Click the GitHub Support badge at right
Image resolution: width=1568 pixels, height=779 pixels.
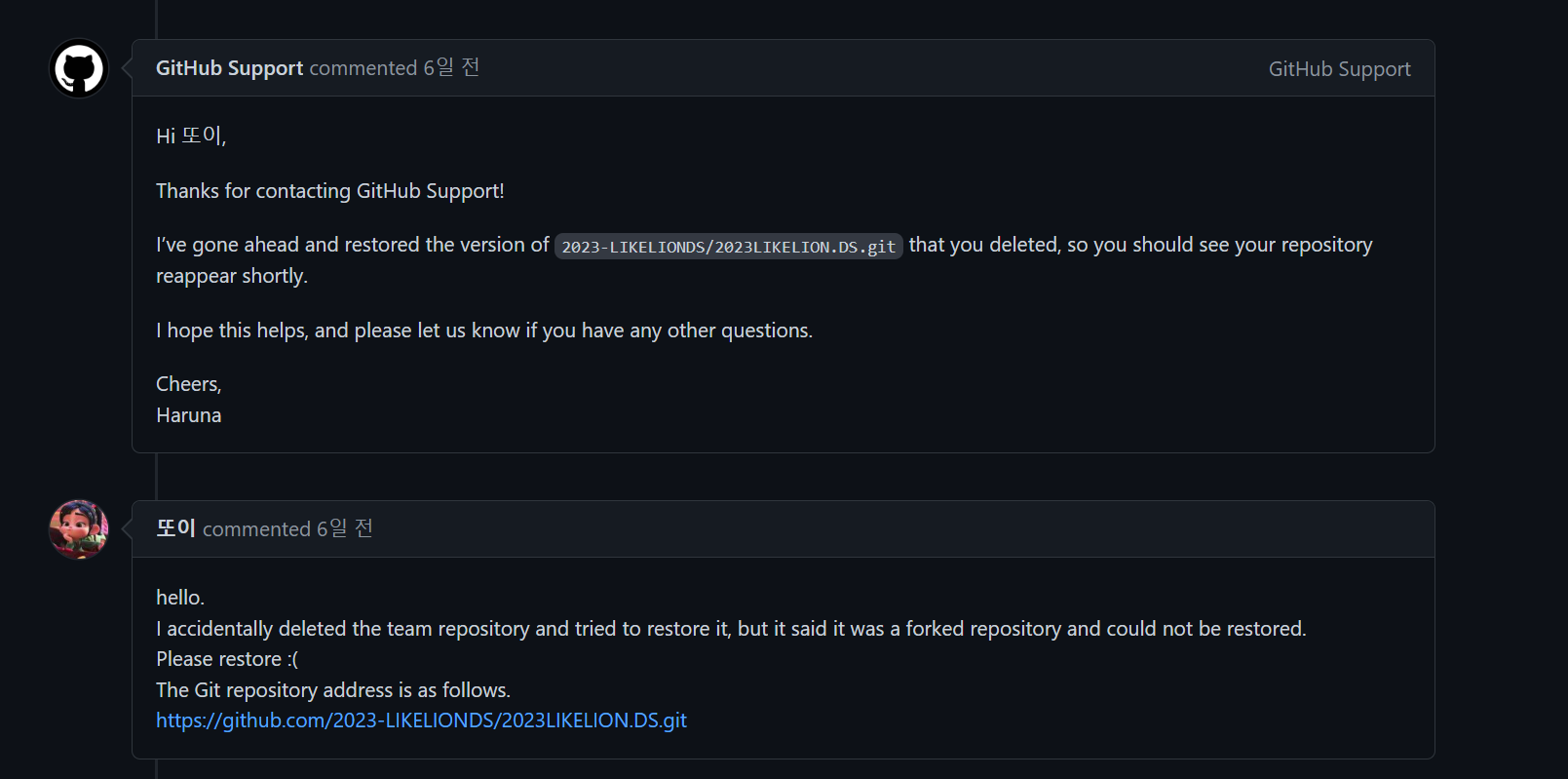(1339, 69)
